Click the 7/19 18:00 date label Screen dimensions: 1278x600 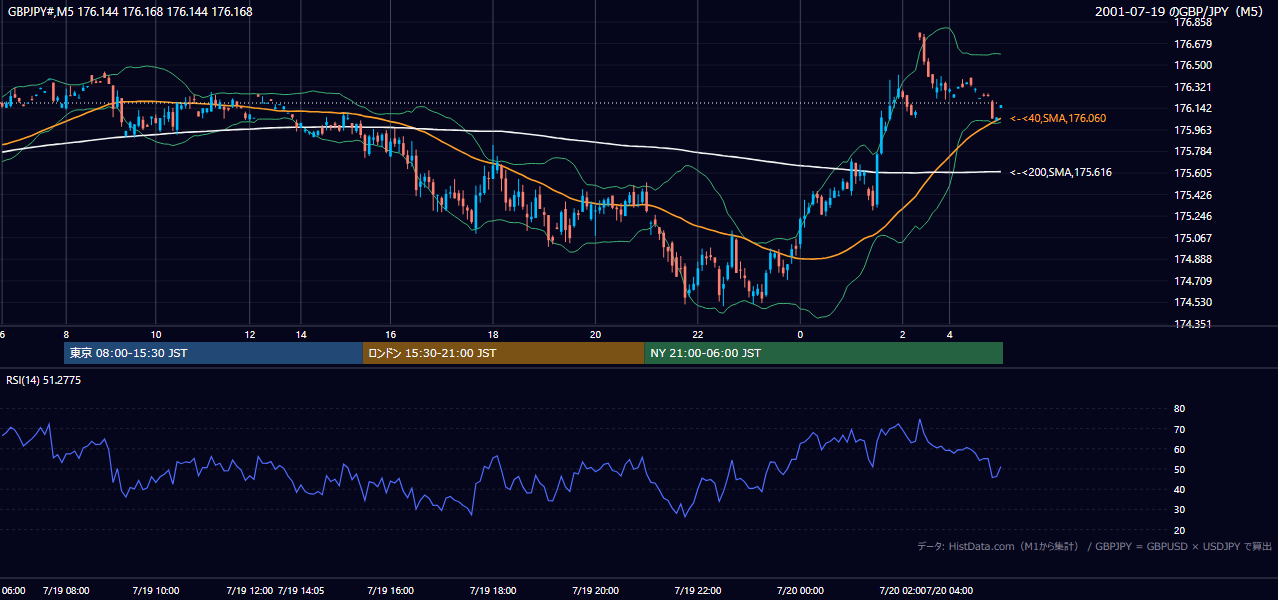pyautogui.click(x=493, y=590)
